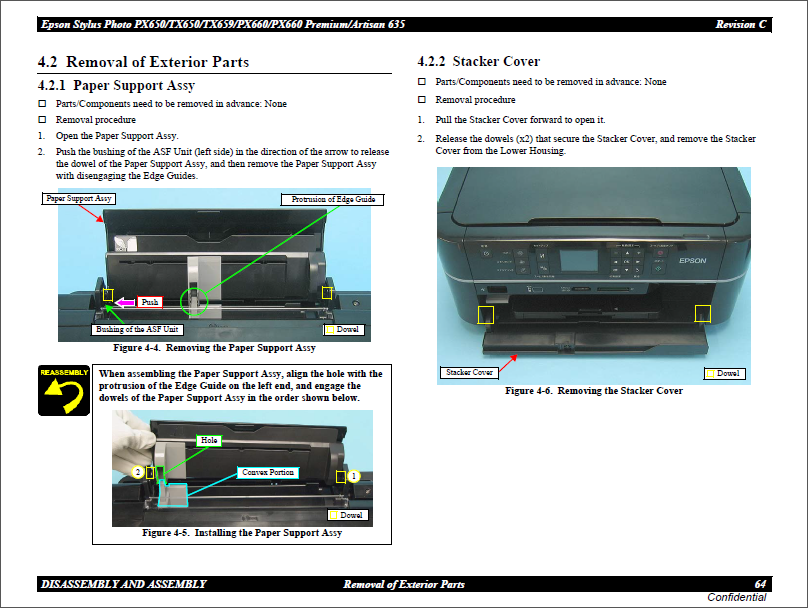Check the Removal procedure box under Paper Support Assy
This screenshot has width=808, height=608.
[x=42, y=119]
